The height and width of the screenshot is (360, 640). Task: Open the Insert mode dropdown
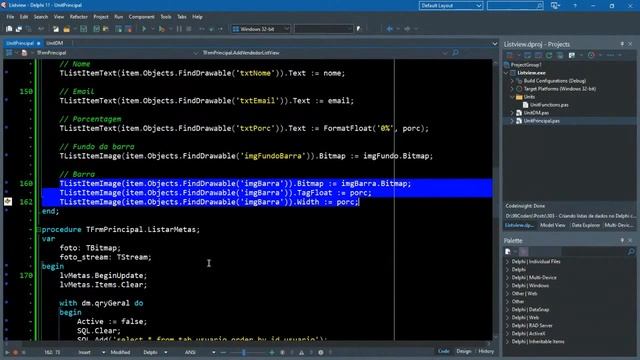(x=103, y=352)
